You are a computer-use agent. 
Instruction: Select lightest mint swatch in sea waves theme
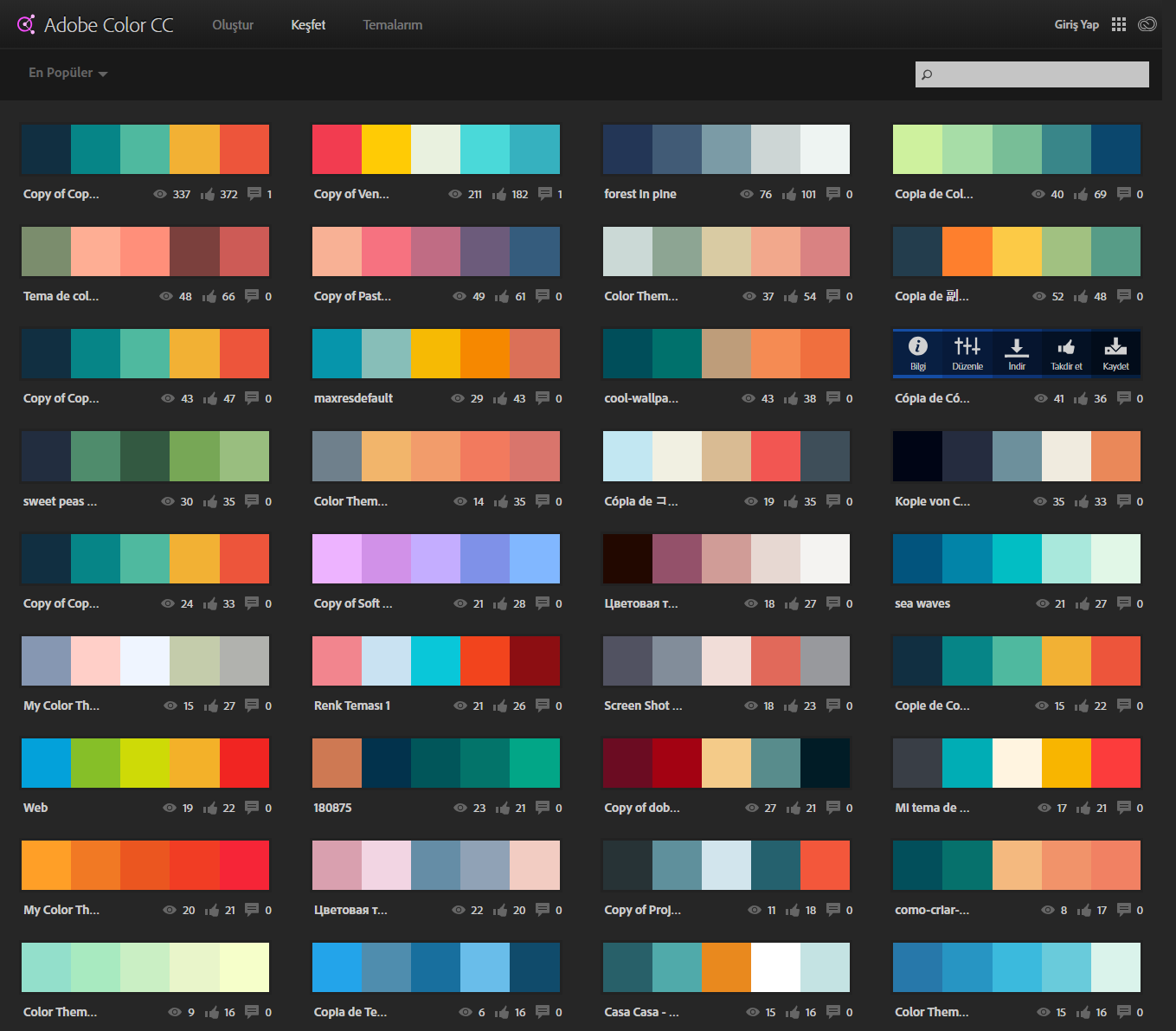[x=1115, y=558]
